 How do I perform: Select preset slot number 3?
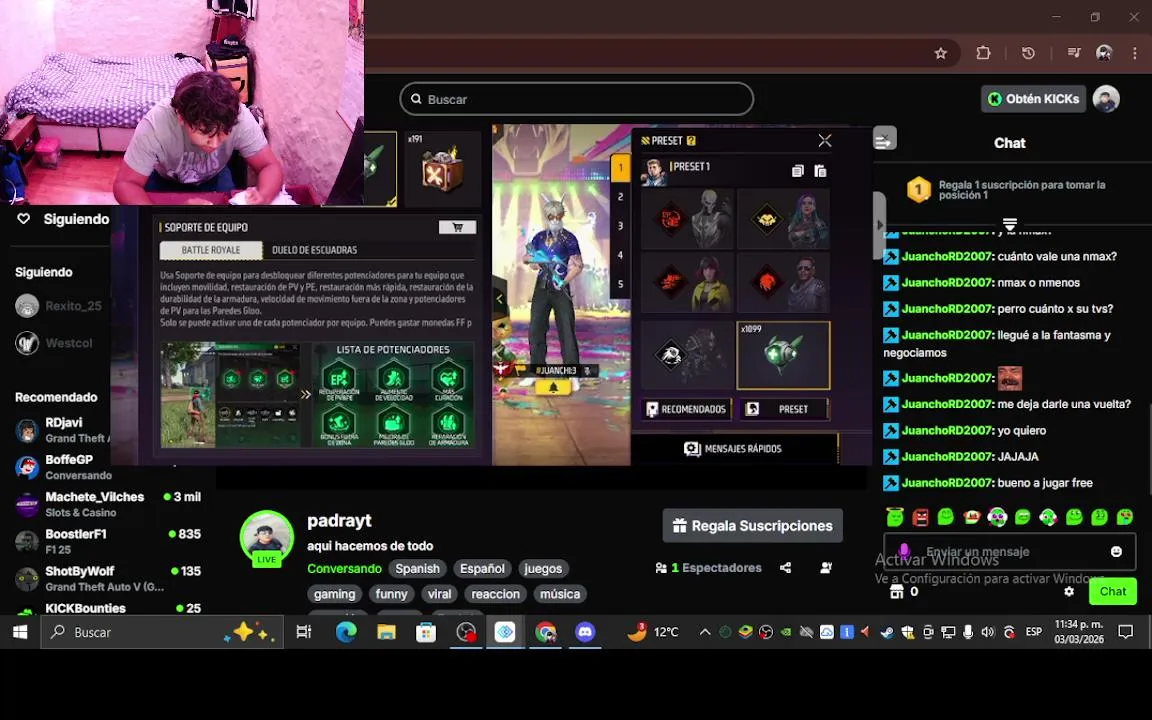(620, 226)
